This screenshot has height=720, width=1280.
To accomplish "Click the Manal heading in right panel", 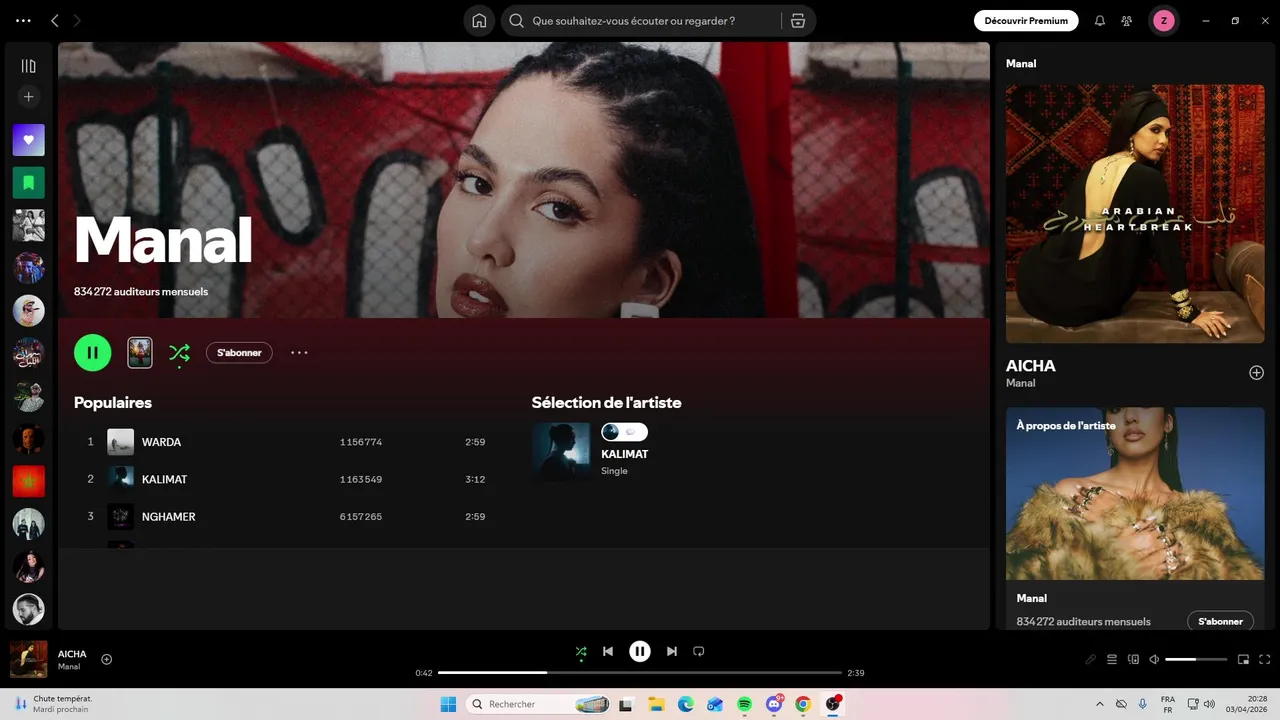I will [x=1021, y=63].
